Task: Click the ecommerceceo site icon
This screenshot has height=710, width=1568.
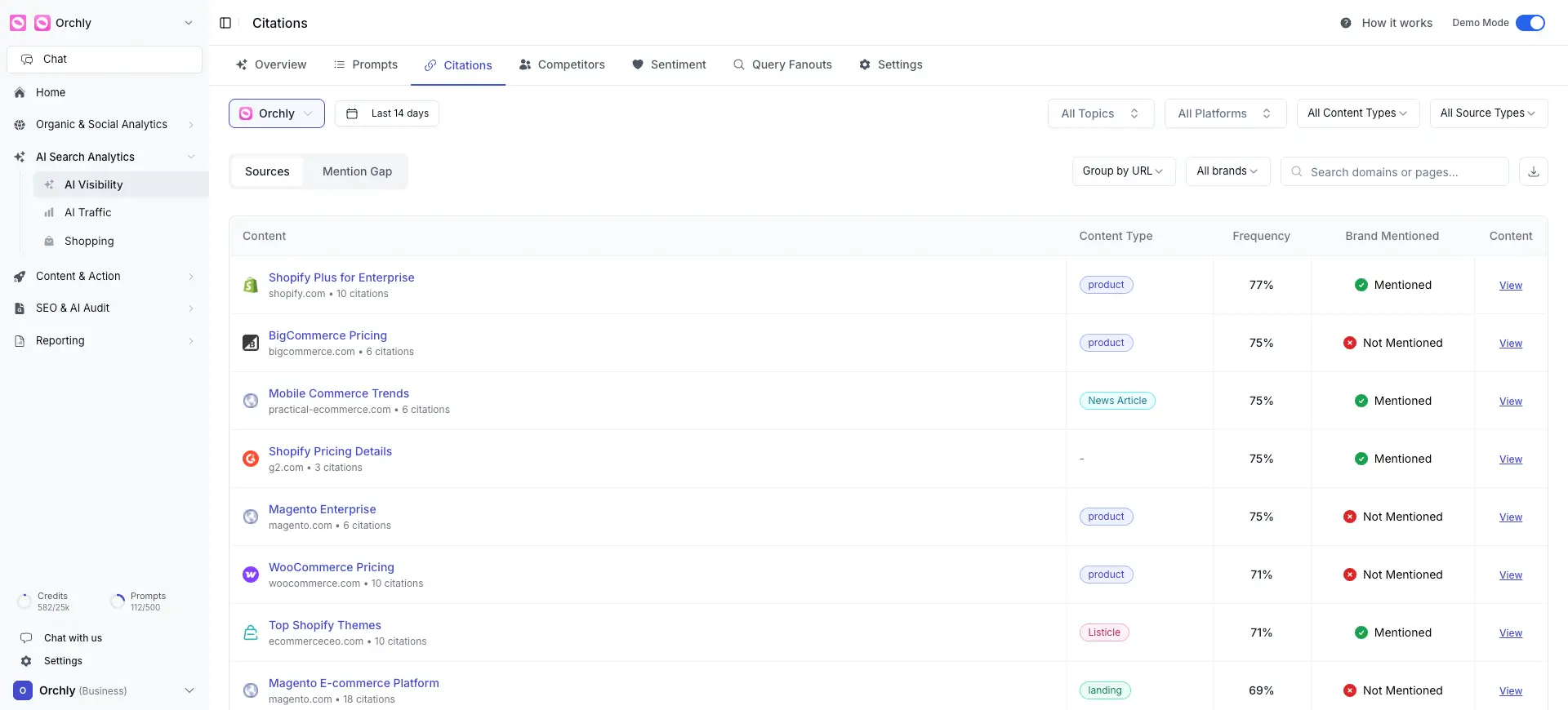Action: [x=251, y=632]
